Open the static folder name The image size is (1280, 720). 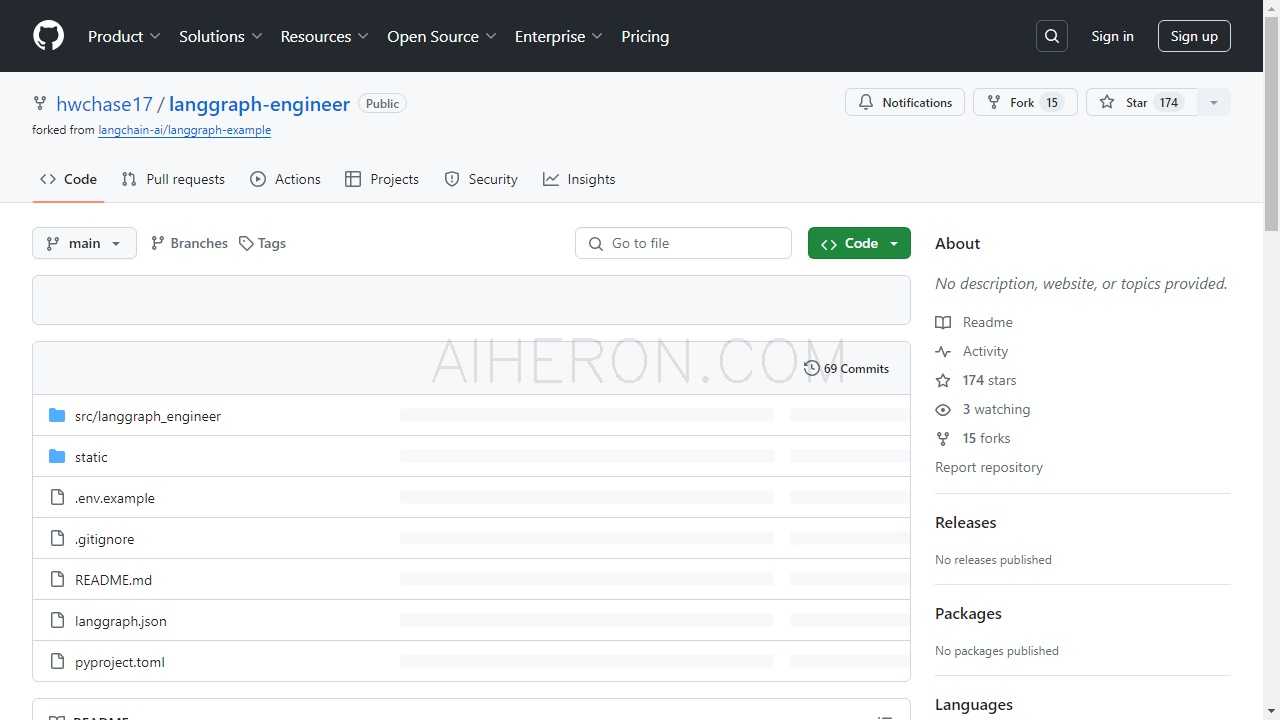pyautogui.click(x=91, y=457)
